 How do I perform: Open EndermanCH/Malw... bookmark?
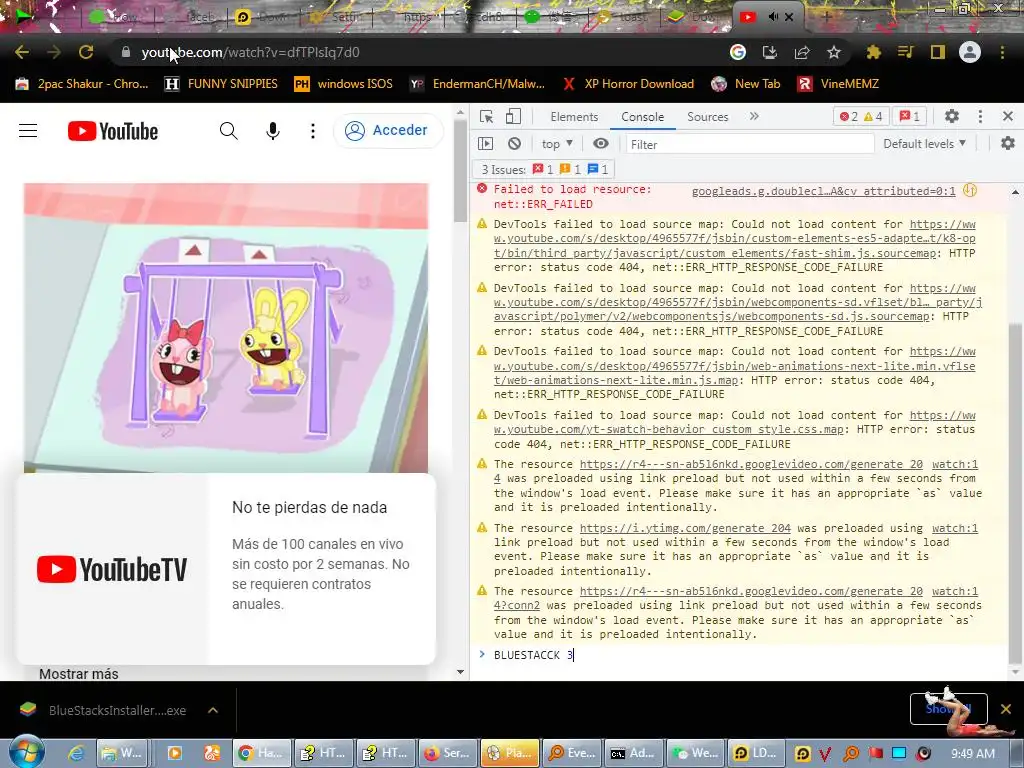(477, 84)
